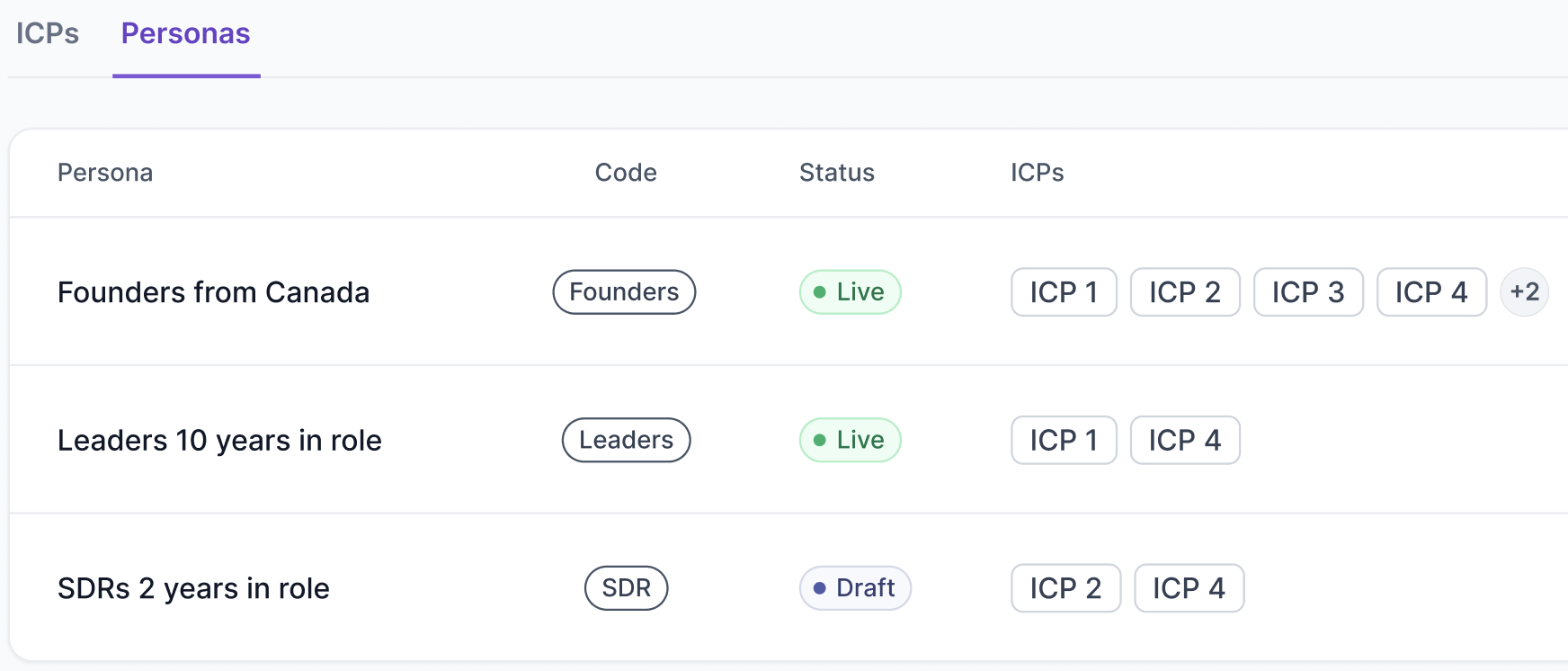Click ICP 2 tag in SDRs row
The height and width of the screenshot is (671, 1568).
tap(1065, 588)
